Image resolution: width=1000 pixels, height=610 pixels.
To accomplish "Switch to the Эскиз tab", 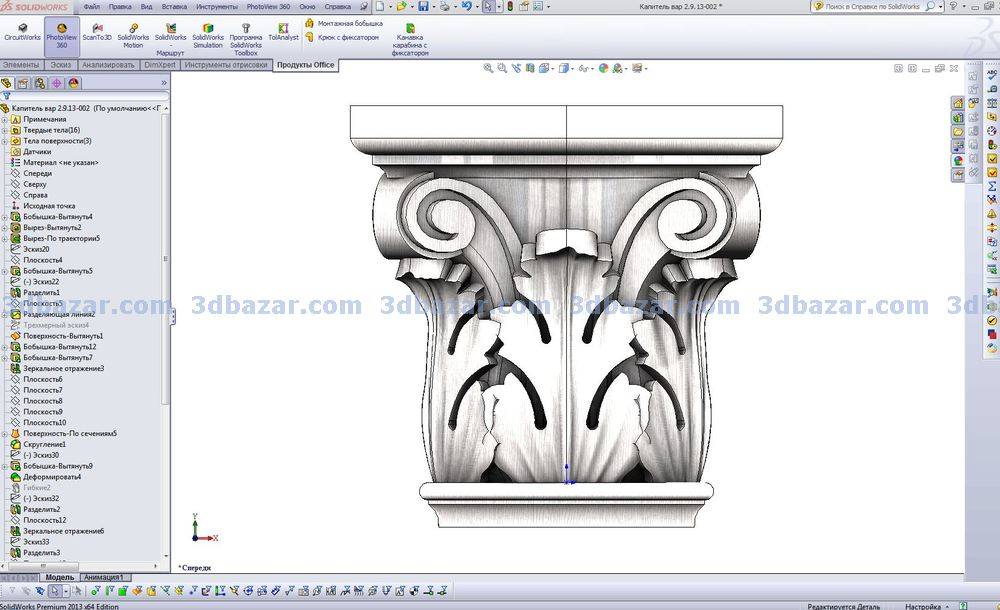I will 61,65.
